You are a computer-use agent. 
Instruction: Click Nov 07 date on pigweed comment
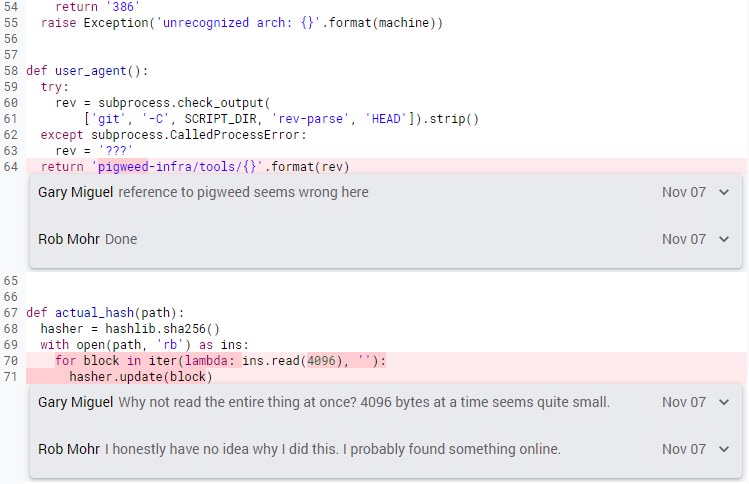coord(684,192)
